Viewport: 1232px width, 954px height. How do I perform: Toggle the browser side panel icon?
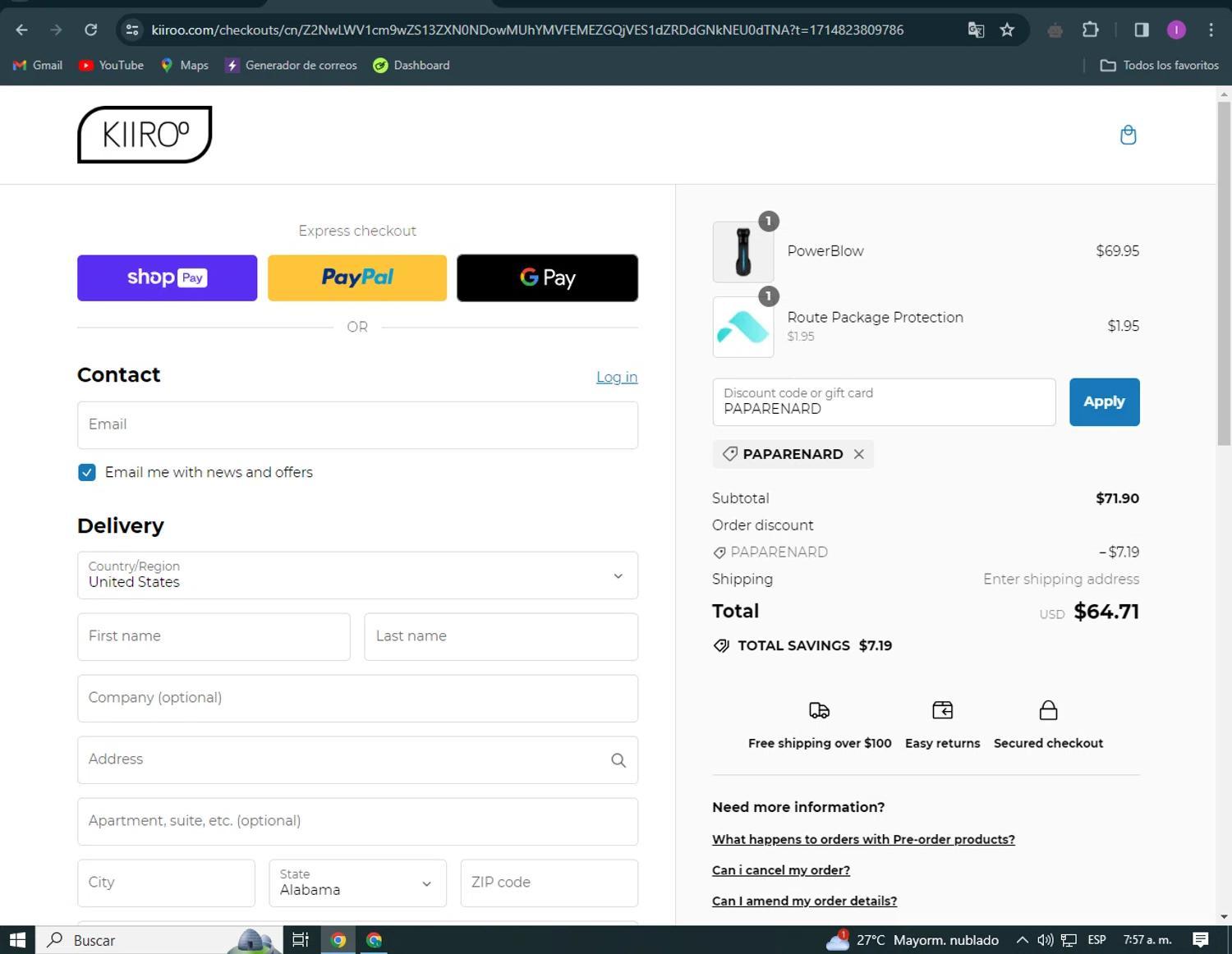(x=1141, y=30)
